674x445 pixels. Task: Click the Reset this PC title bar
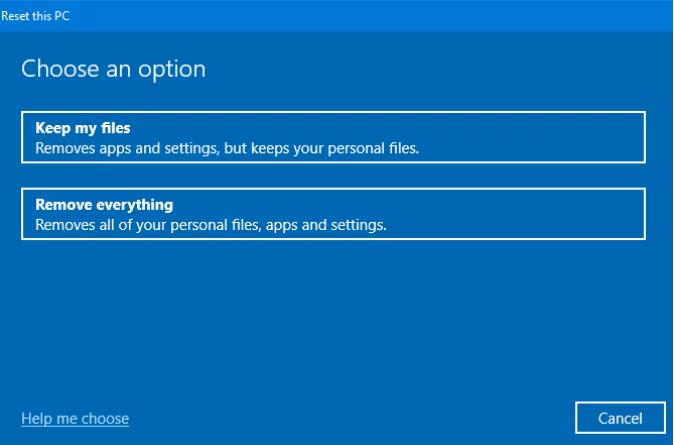point(337,15)
